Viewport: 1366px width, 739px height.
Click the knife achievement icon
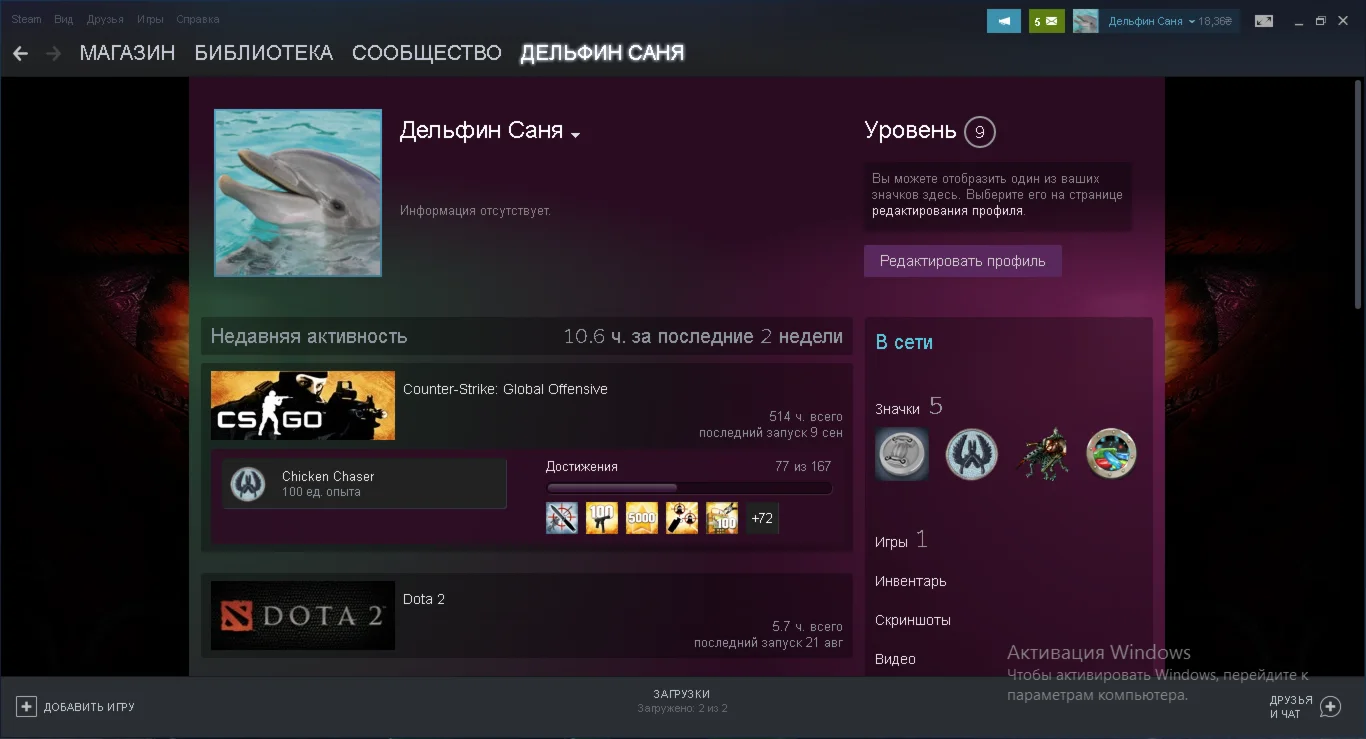561,518
